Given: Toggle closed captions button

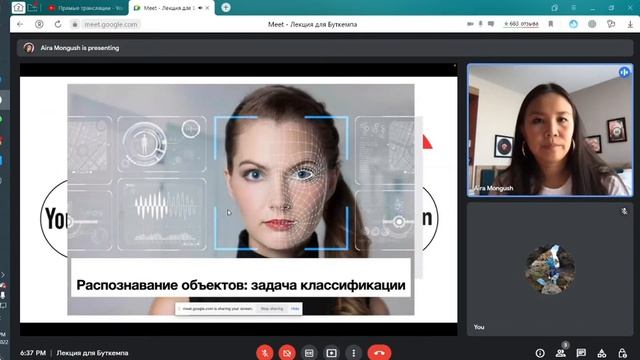Looking at the screenshot, I should [x=309, y=353].
